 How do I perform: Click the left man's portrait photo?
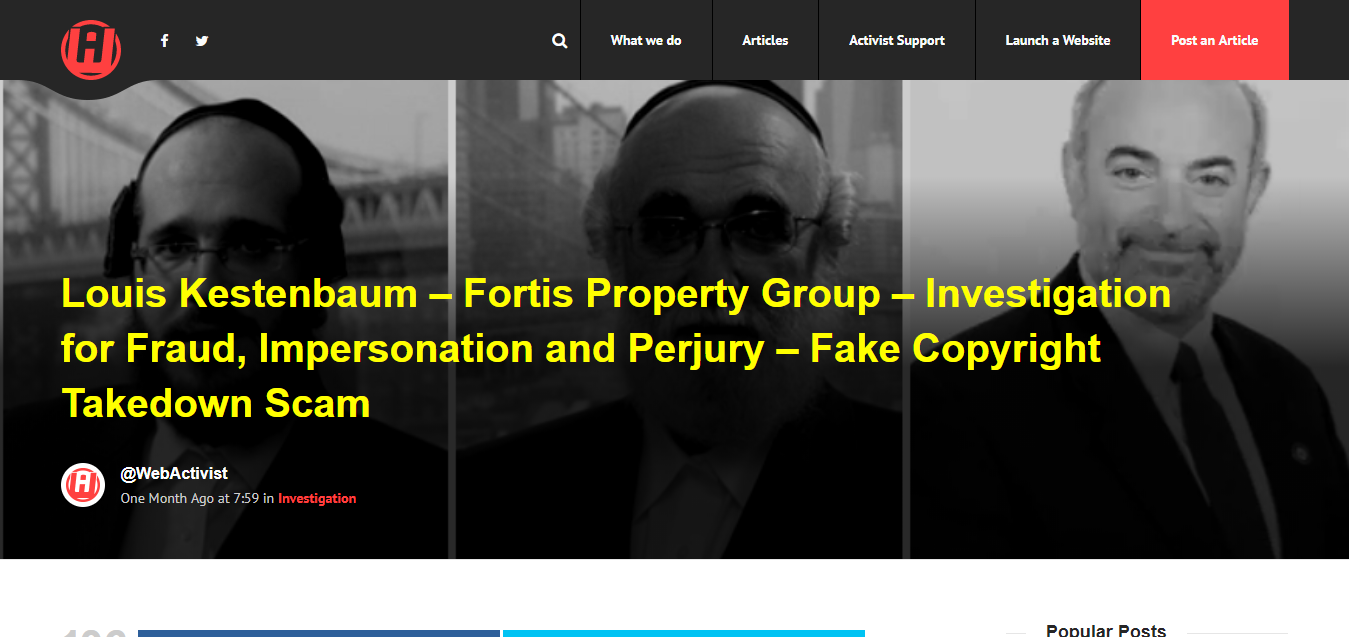click(227, 319)
